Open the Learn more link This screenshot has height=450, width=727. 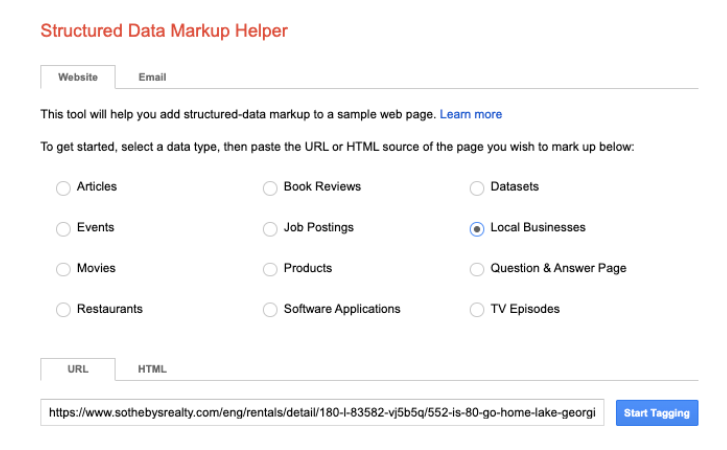pos(470,115)
